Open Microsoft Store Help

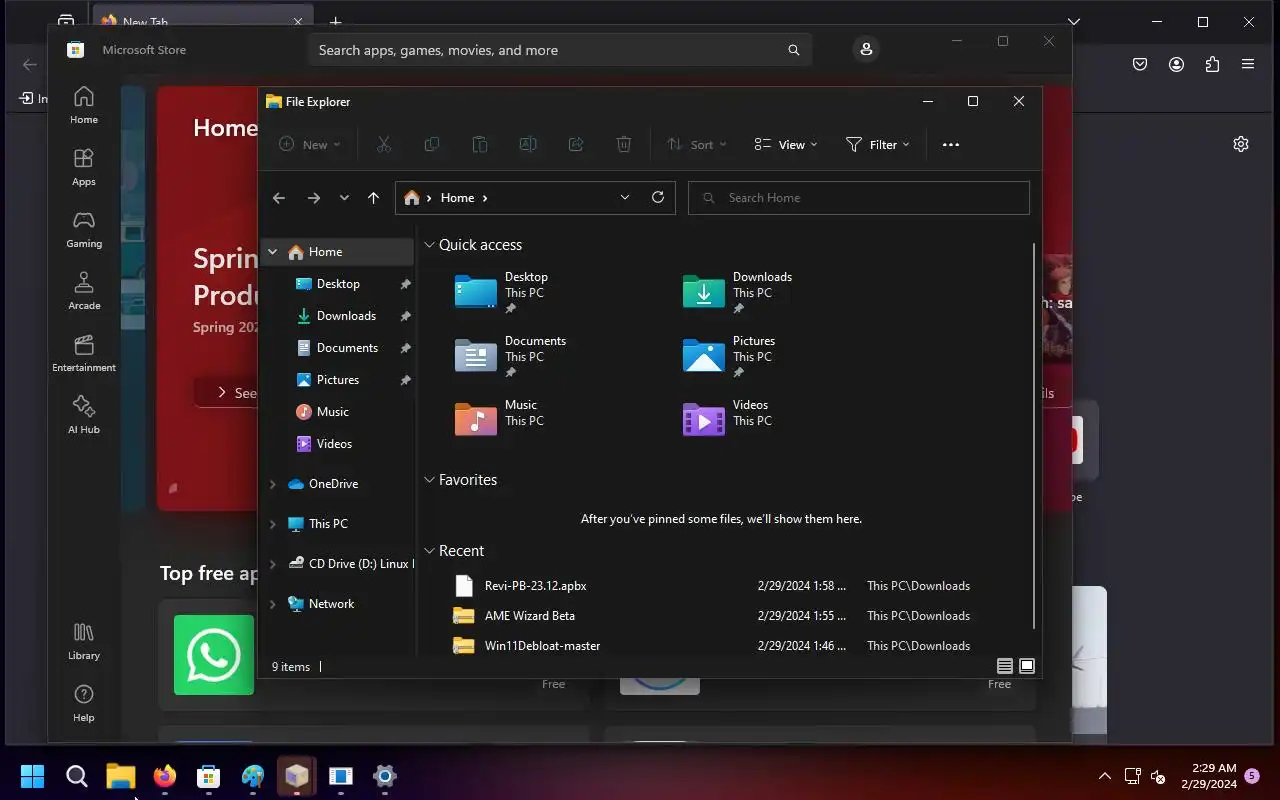click(x=84, y=703)
